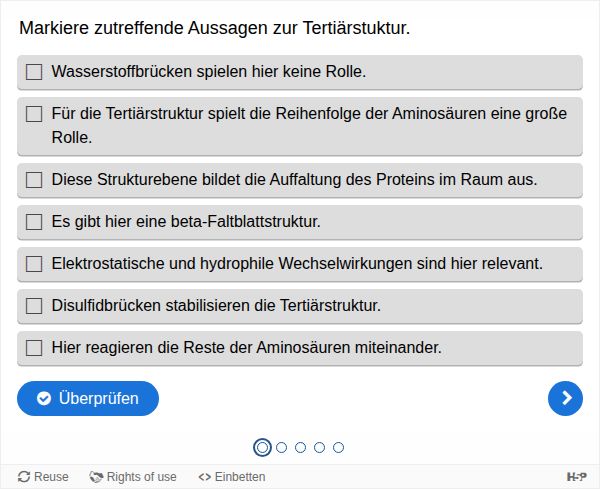Click the Reuse icon in footer
This screenshot has height=489, width=600.
coord(24,477)
